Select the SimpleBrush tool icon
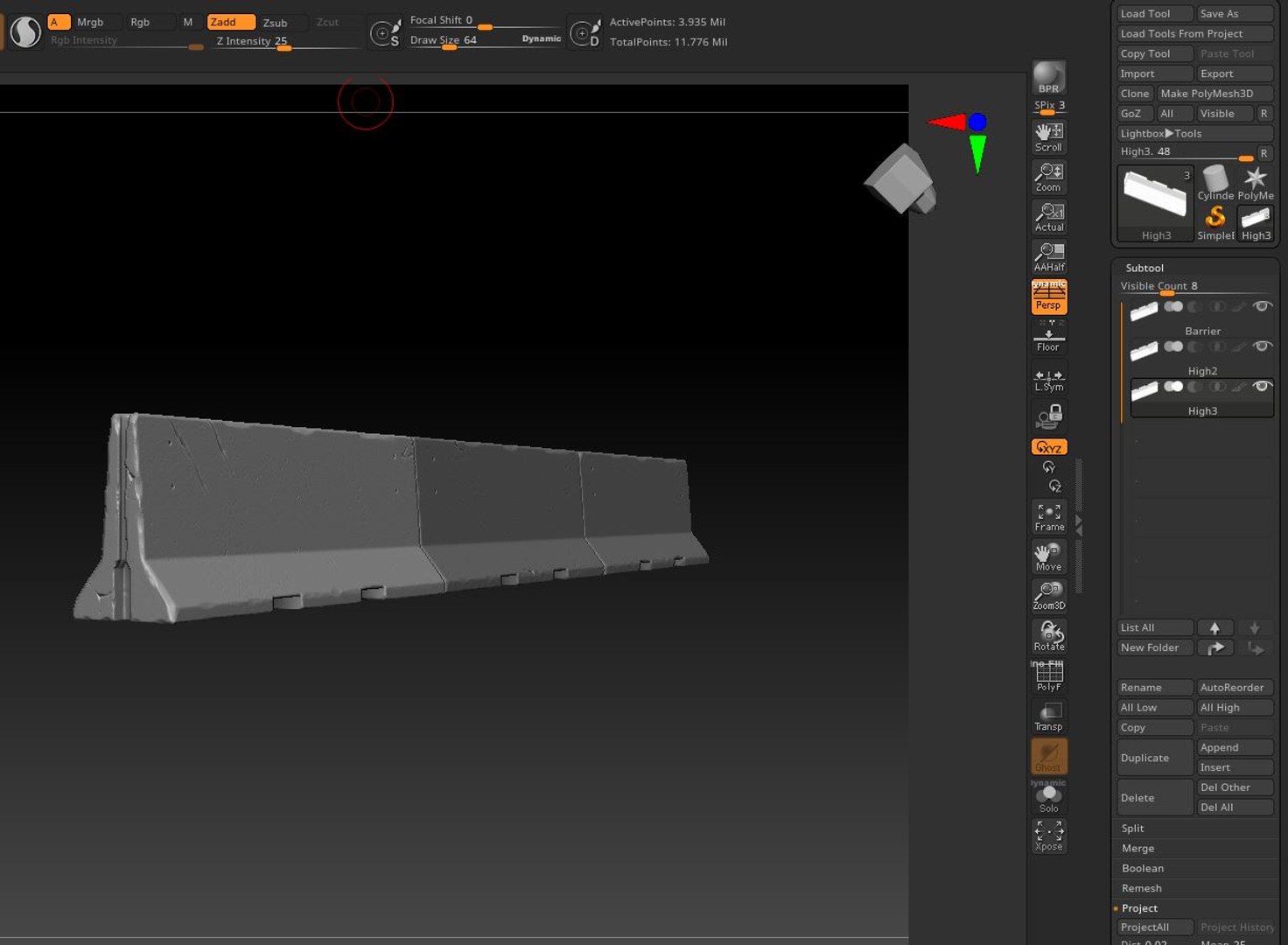 [1214, 222]
